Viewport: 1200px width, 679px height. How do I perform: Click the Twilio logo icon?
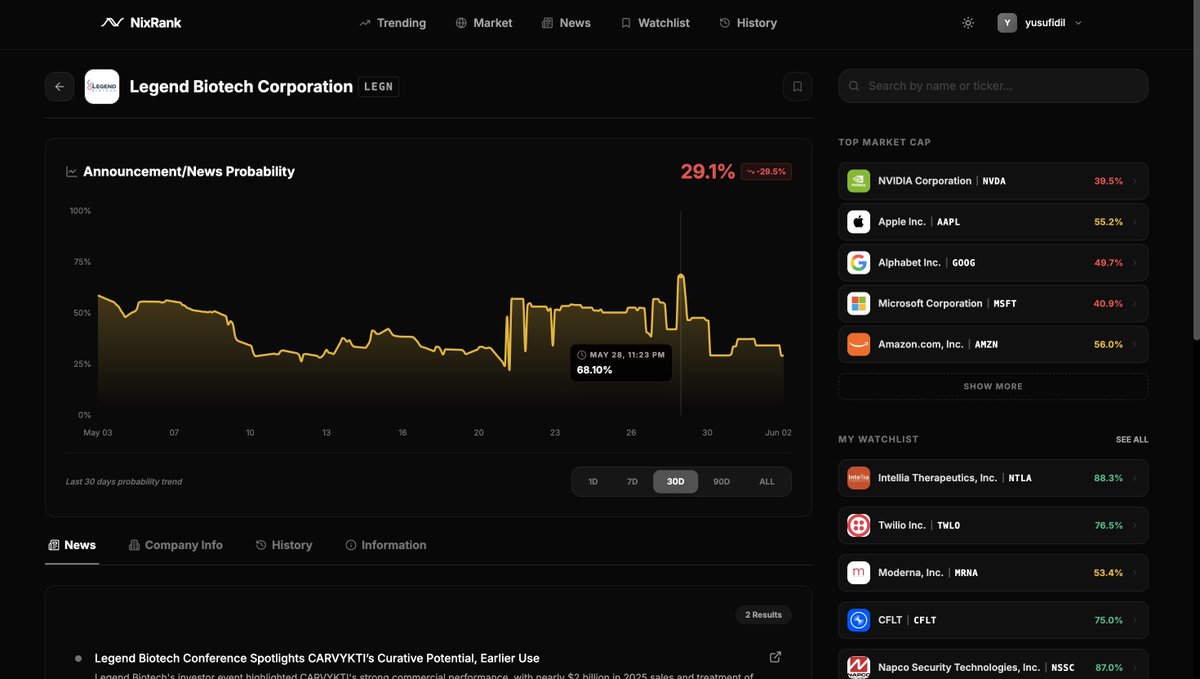point(858,525)
